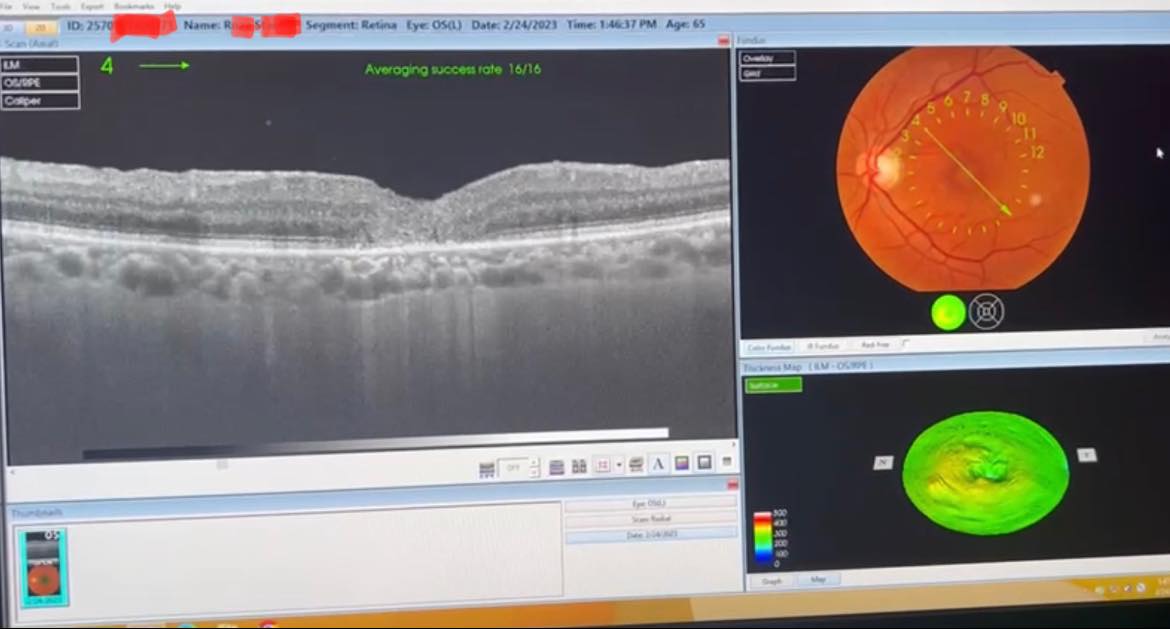This screenshot has width=1170, height=629.
Task: Enable the Caliper measurement toggle
Action: (x=40, y=101)
